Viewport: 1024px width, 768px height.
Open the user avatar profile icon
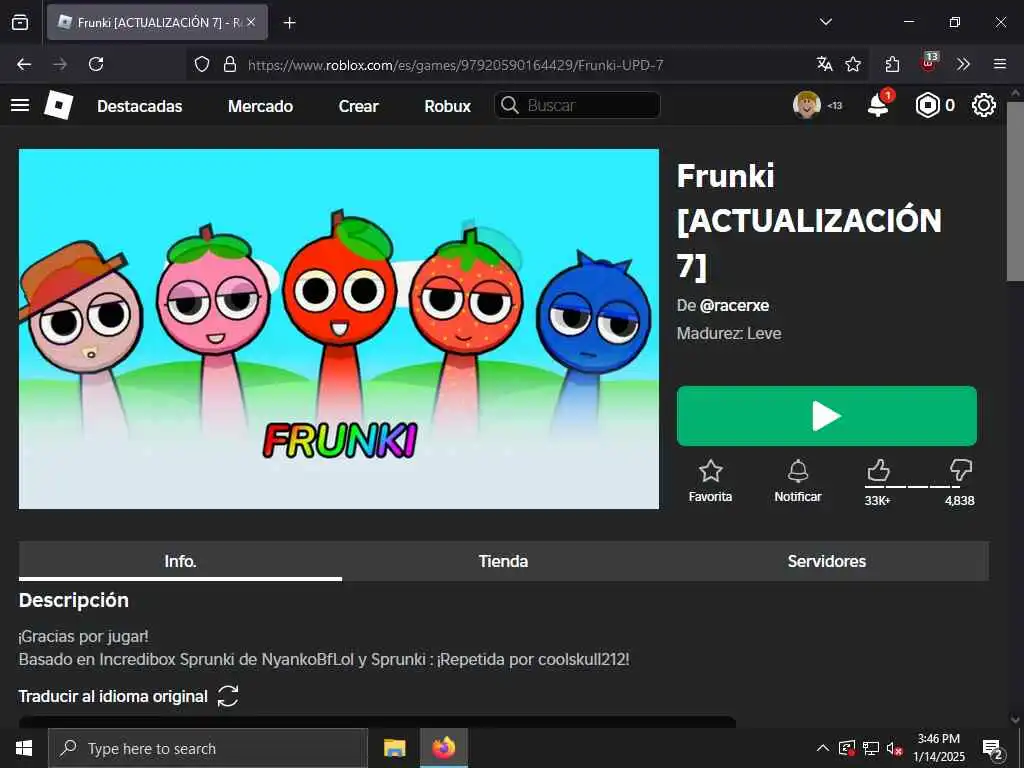tap(807, 105)
